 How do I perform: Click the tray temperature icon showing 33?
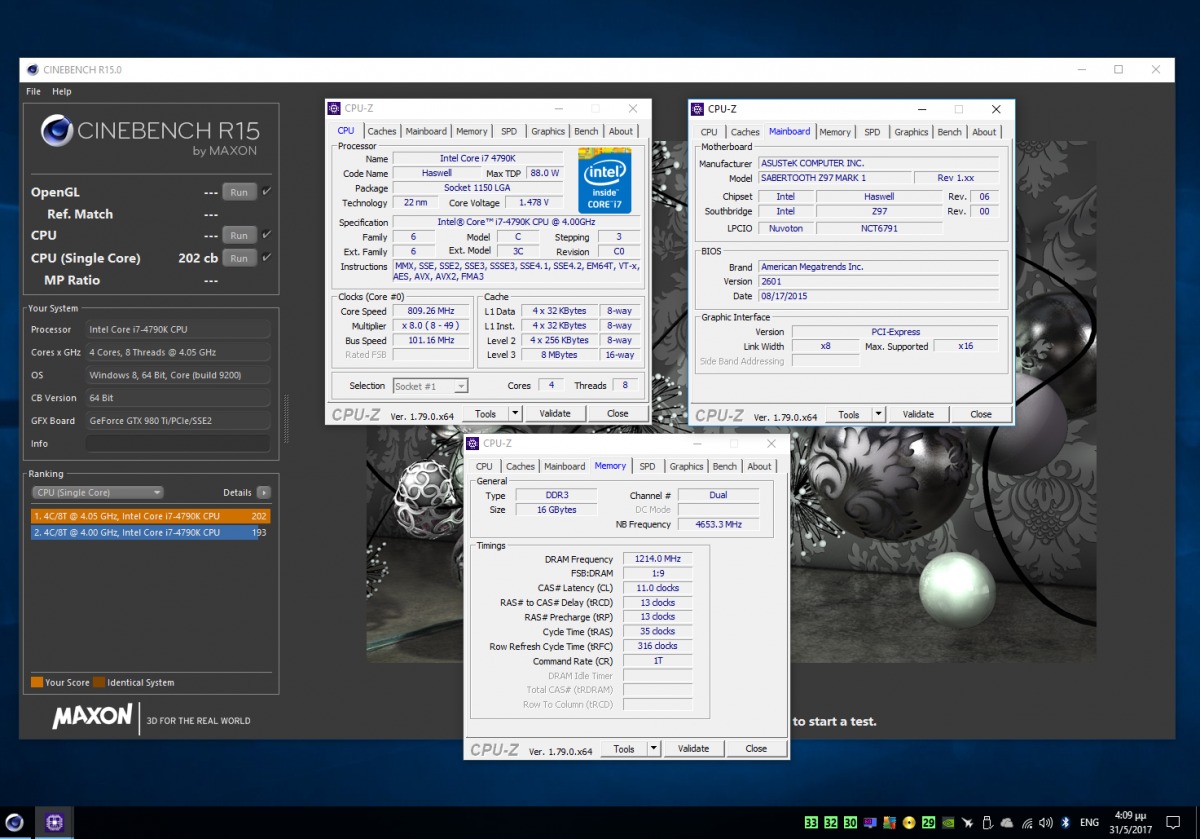[811, 822]
